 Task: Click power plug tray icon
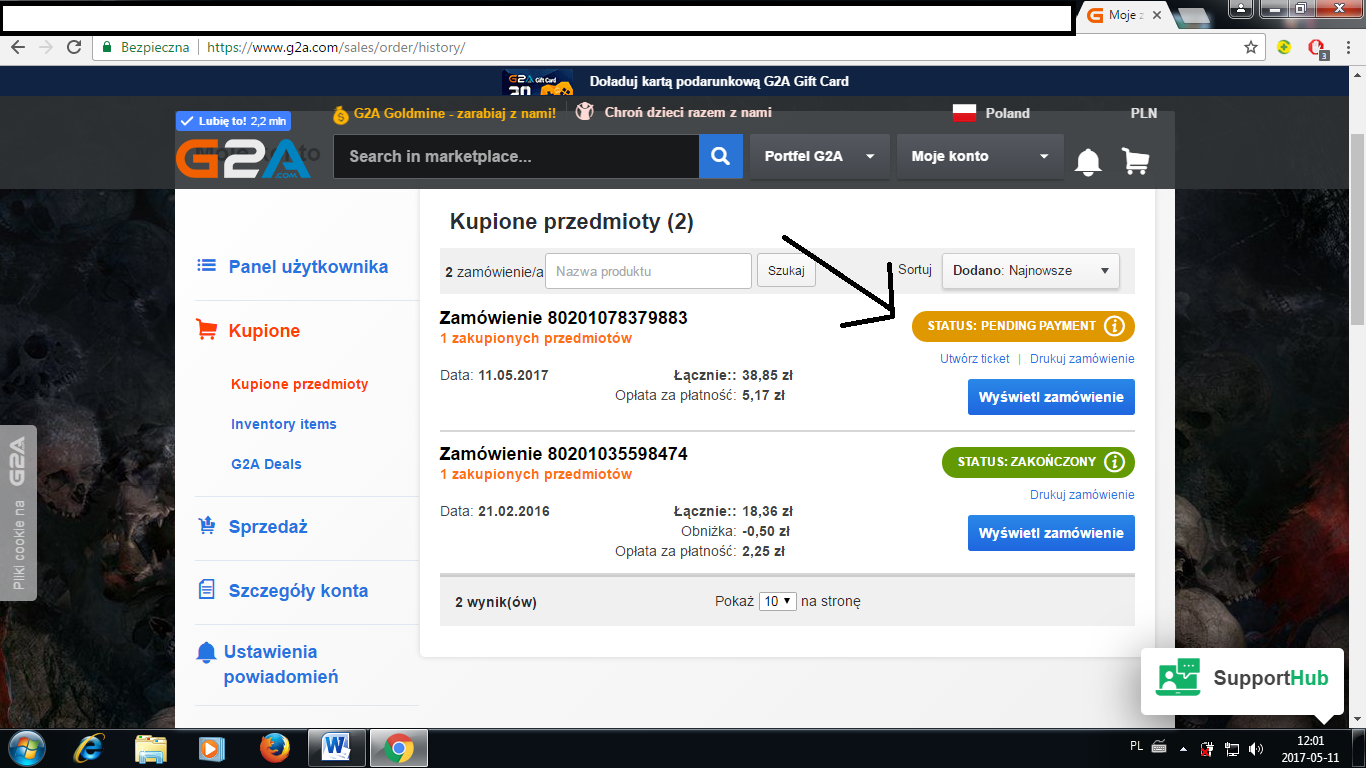coord(1208,748)
